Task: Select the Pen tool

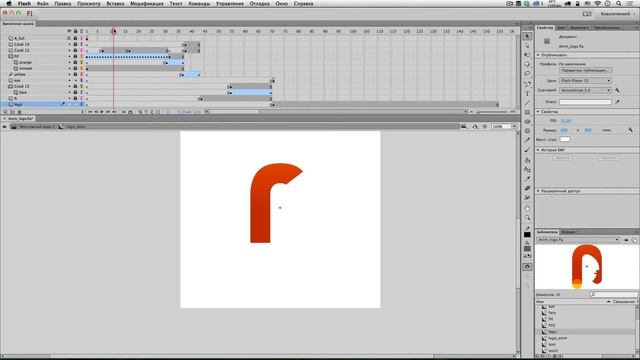Action: pos(527,84)
